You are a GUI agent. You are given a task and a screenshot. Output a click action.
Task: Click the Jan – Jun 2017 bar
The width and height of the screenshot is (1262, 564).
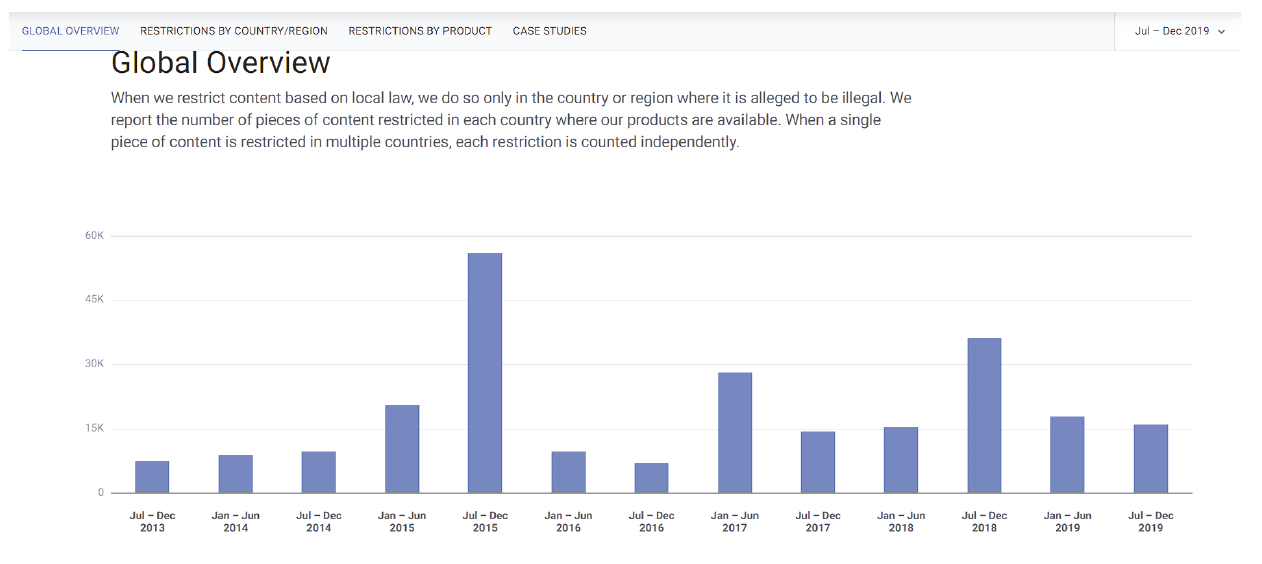pyautogui.click(x=735, y=433)
